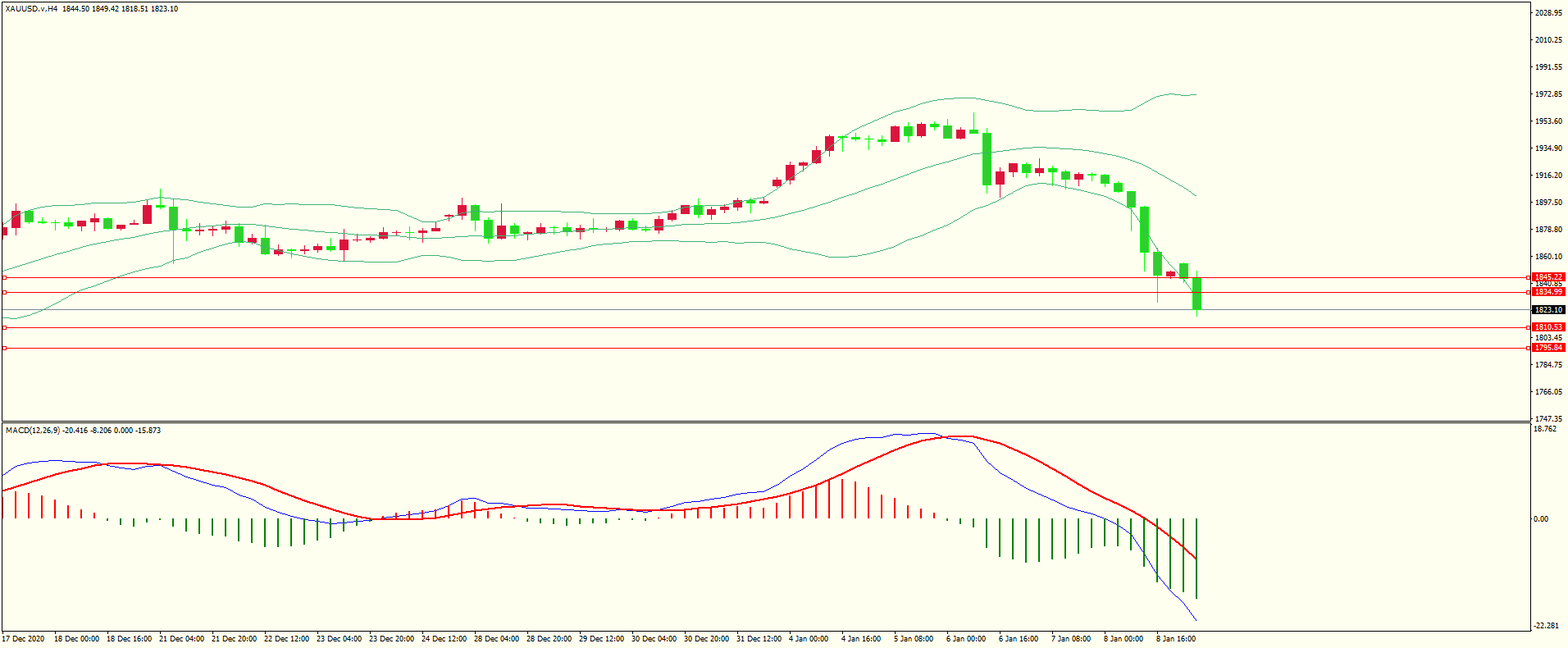Click the current price label 1823.10
1568x648 pixels.
point(1548,310)
